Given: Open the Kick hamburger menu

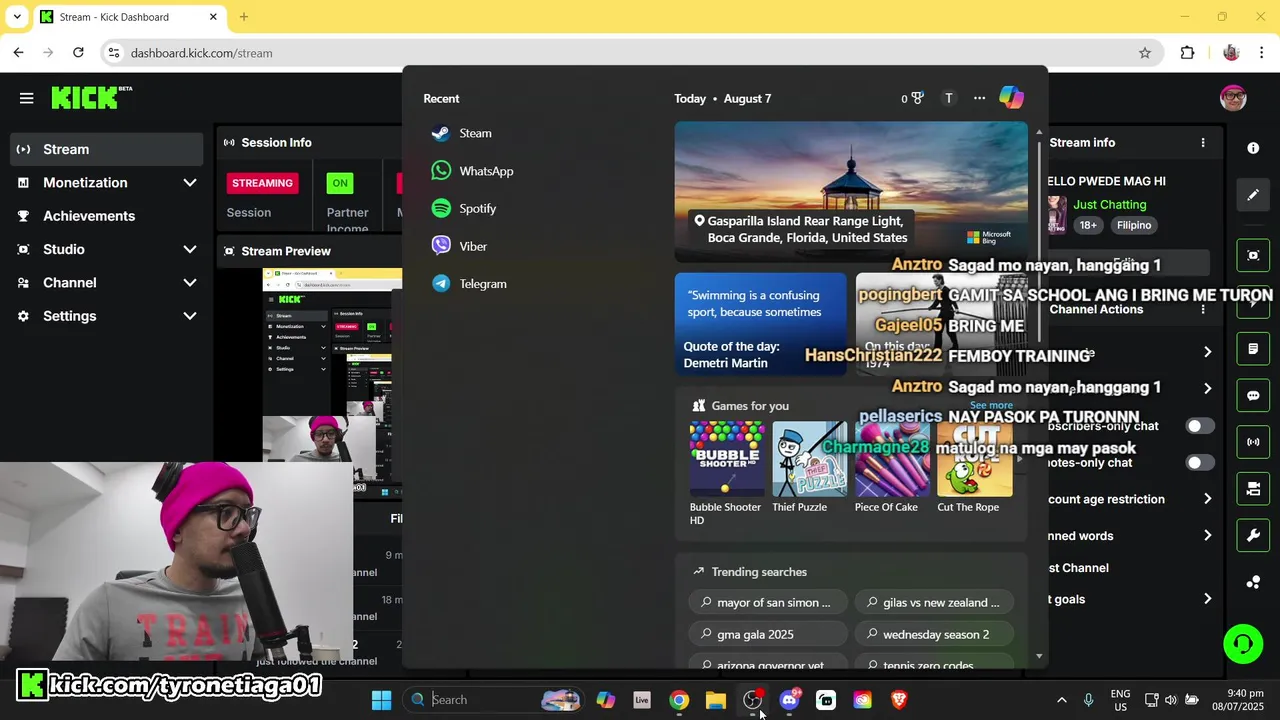Looking at the screenshot, I should 26,98.
